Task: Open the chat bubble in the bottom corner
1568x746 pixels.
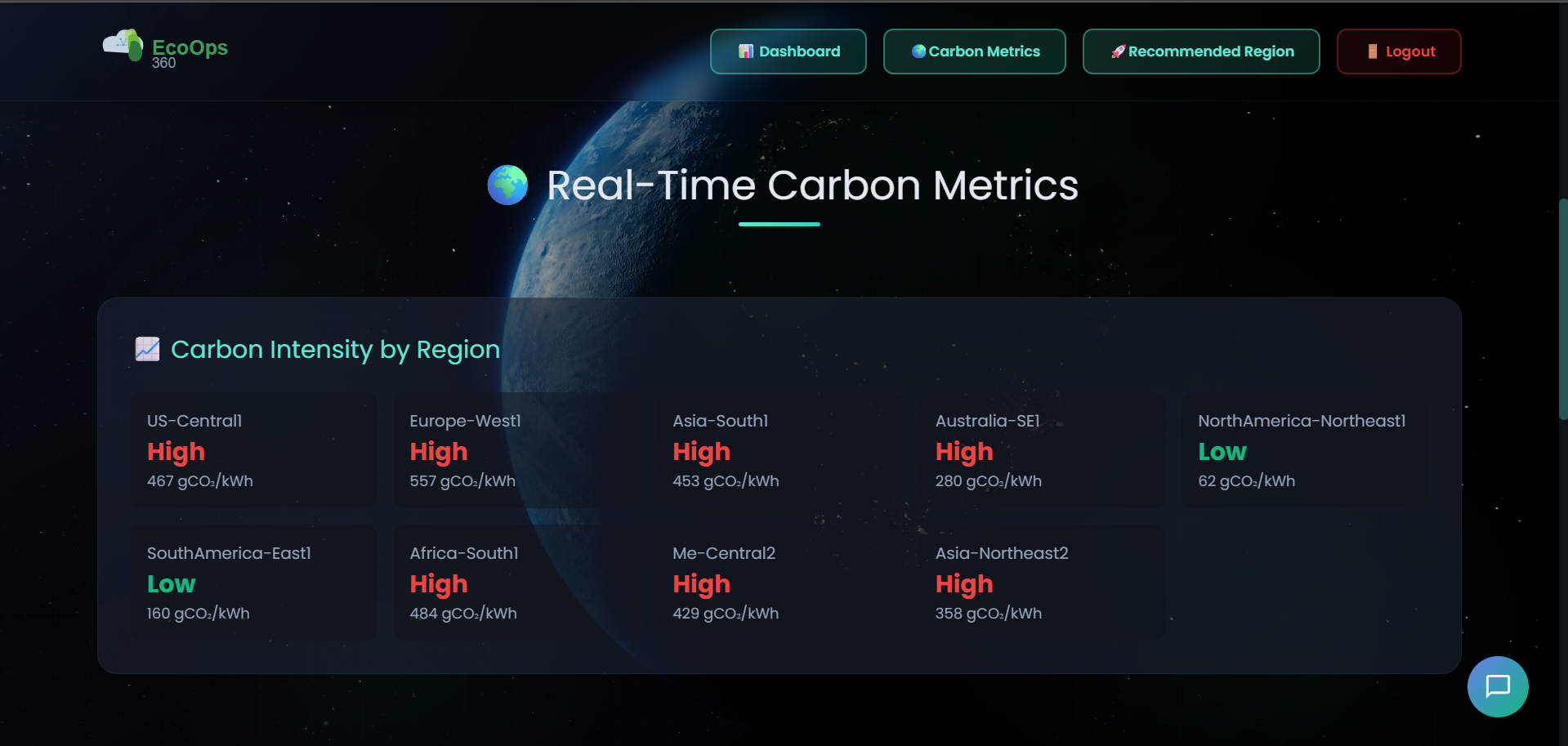Action: pyautogui.click(x=1498, y=686)
